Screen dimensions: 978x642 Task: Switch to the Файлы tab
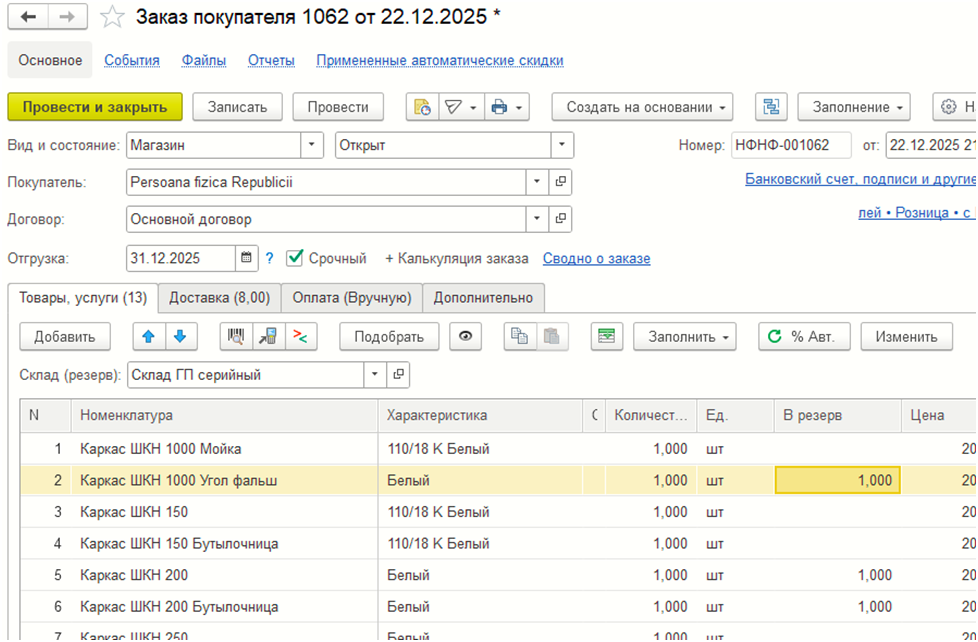point(204,61)
